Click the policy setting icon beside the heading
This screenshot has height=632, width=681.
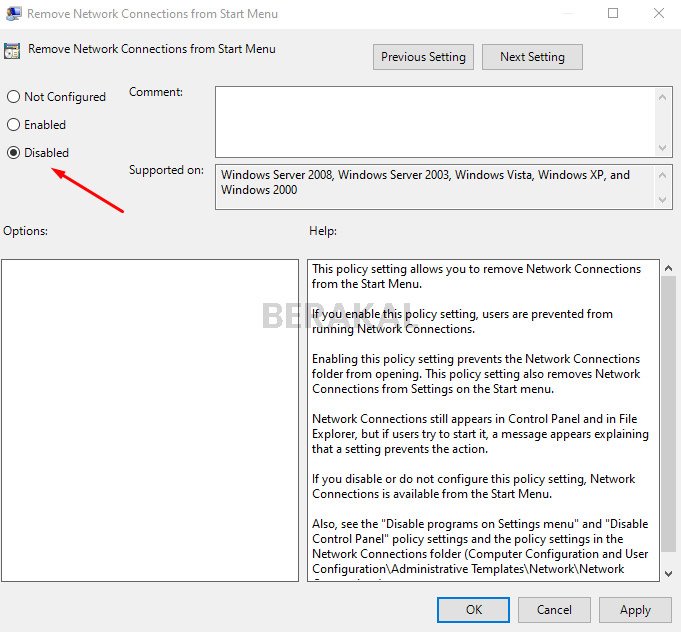12,50
